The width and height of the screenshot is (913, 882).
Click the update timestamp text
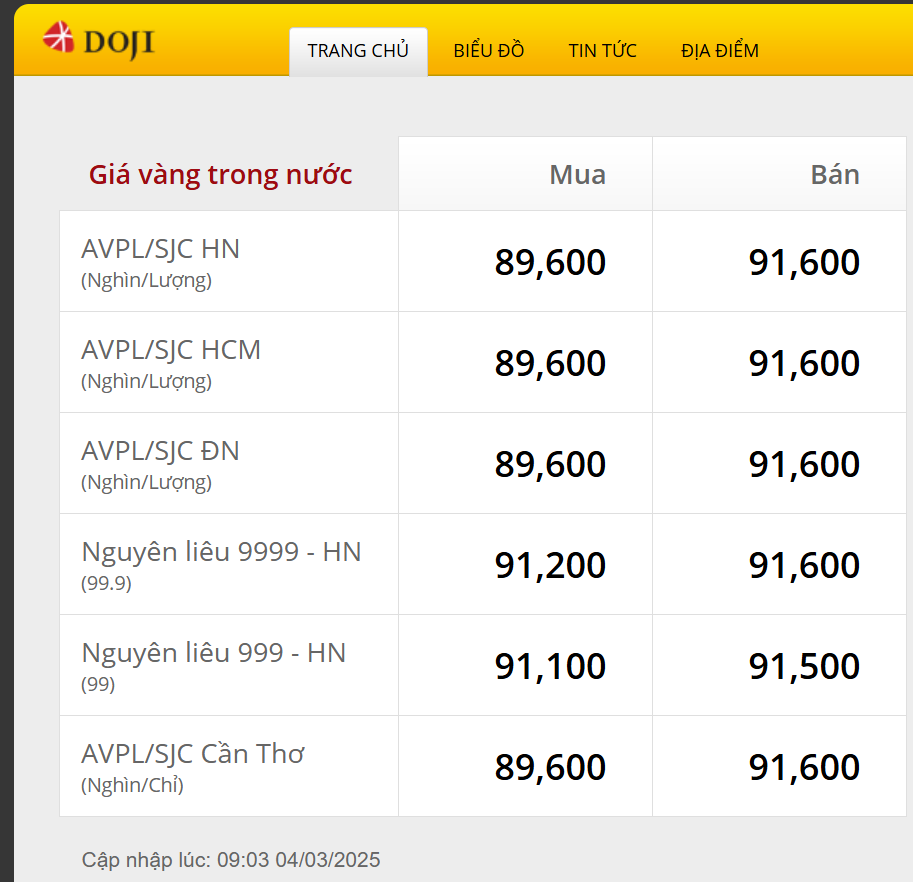click(231, 860)
